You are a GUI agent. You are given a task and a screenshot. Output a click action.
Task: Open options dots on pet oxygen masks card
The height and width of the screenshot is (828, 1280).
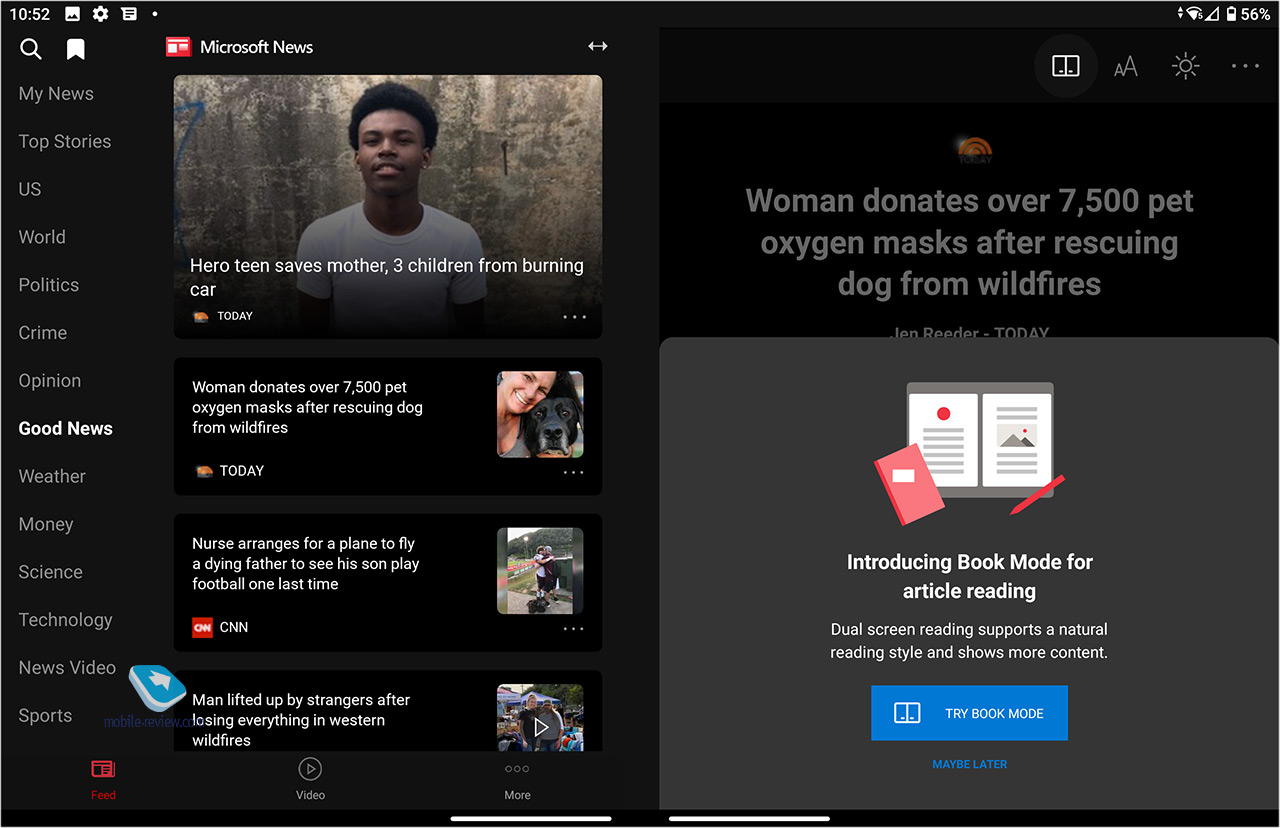(x=573, y=472)
